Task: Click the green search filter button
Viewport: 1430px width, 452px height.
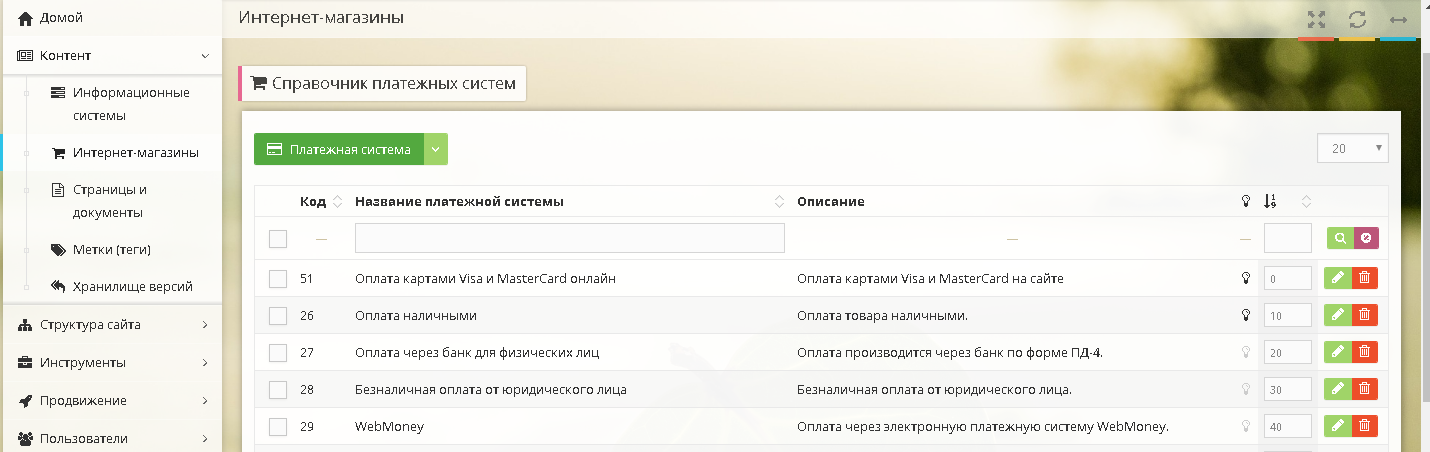Action: coord(1340,238)
